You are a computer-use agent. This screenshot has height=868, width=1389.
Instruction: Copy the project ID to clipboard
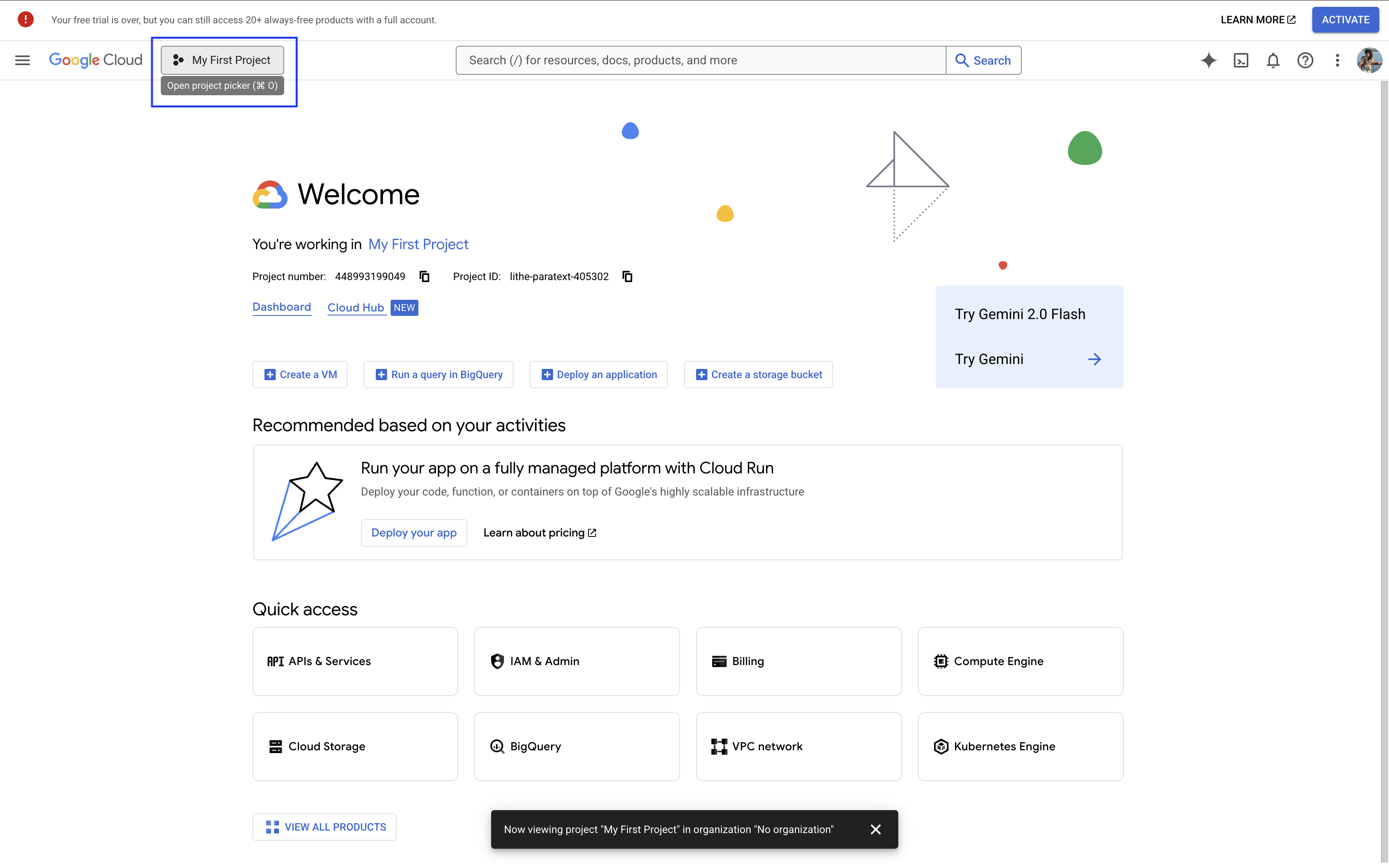coord(627,277)
